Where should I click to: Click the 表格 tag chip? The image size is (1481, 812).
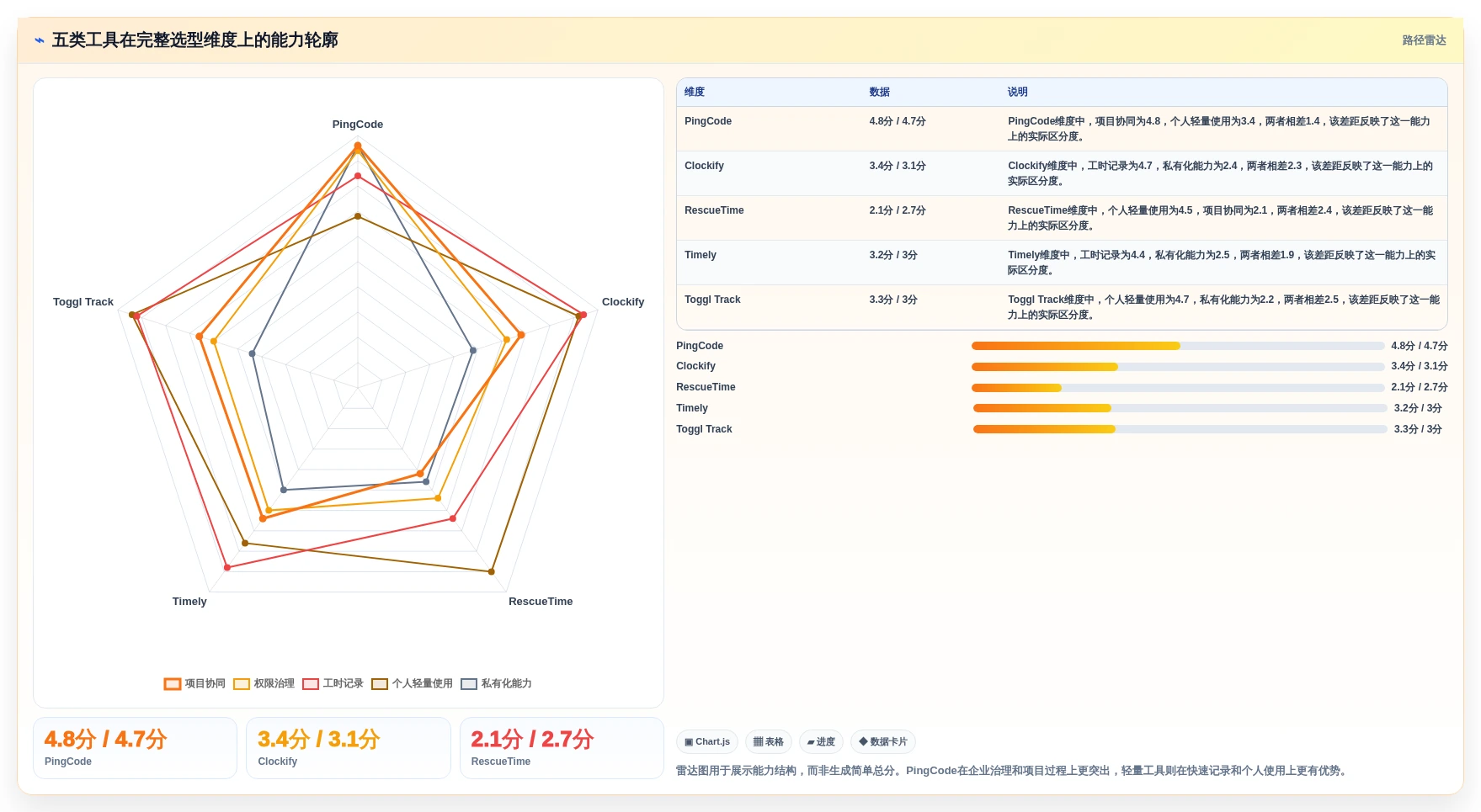pos(769,741)
